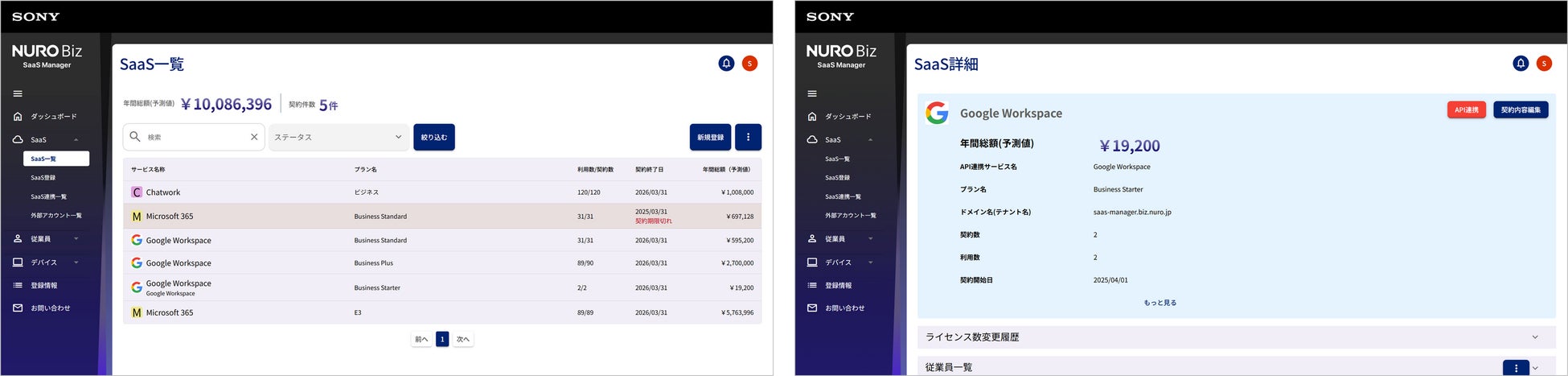This screenshot has height=376, width=1568.
Task: Select 外部アカウント一覧 in left window sidebar
Action: coord(56,215)
